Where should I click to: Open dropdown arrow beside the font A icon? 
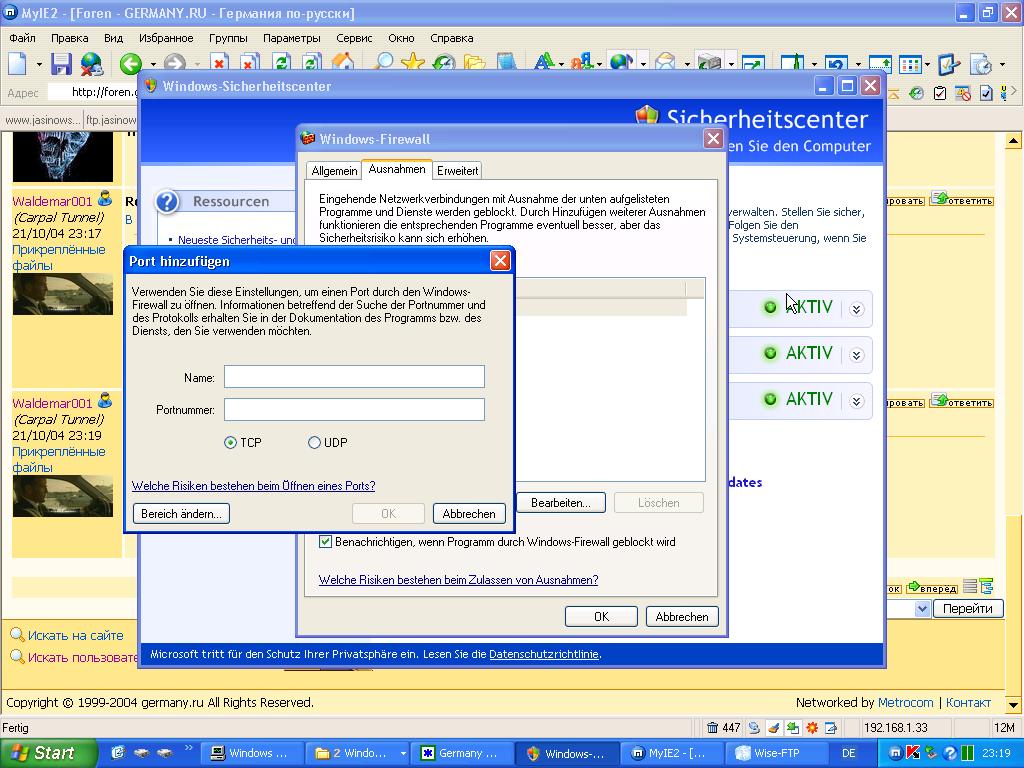(x=561, y=64)
